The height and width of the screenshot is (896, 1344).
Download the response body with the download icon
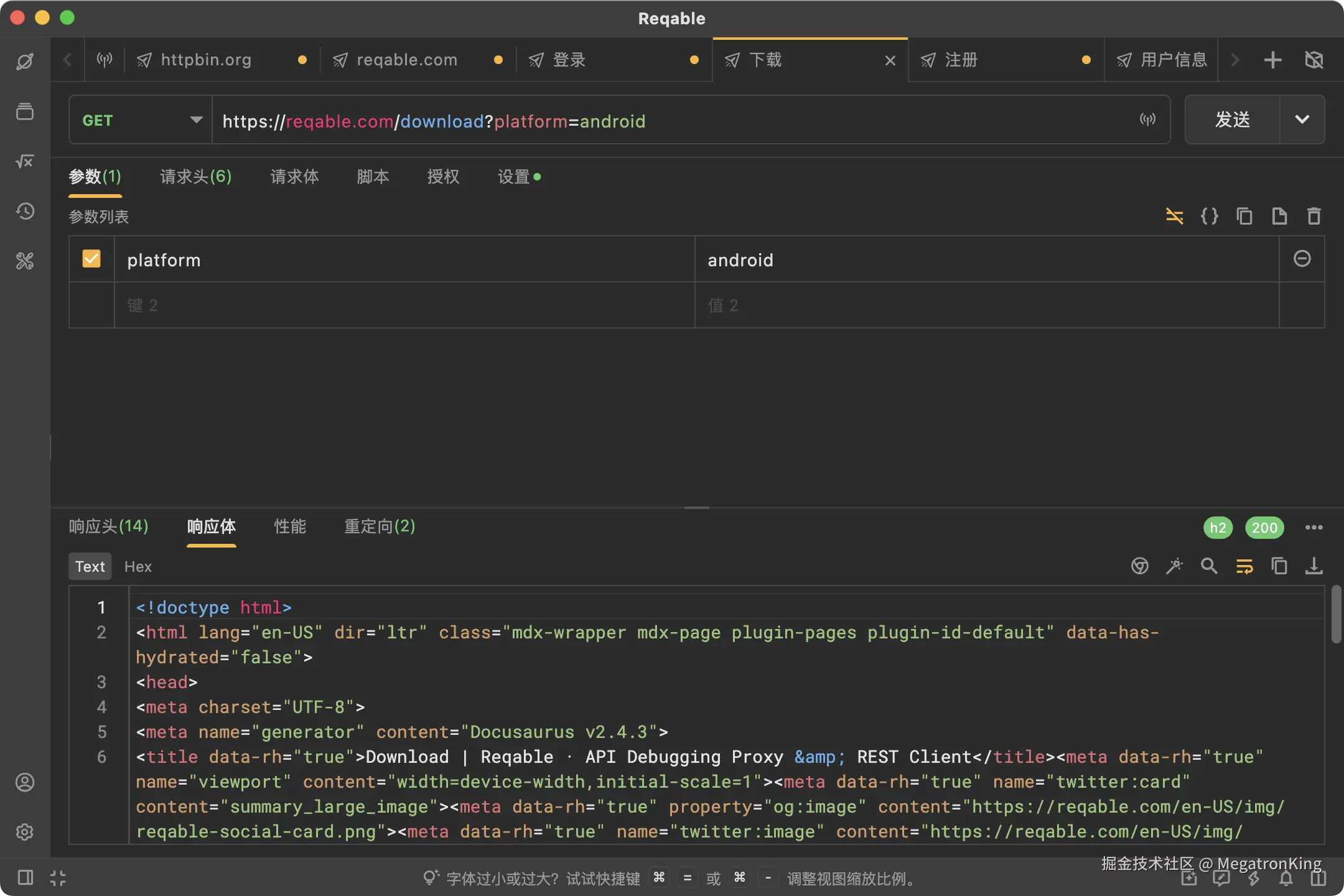coord(1314,566)
